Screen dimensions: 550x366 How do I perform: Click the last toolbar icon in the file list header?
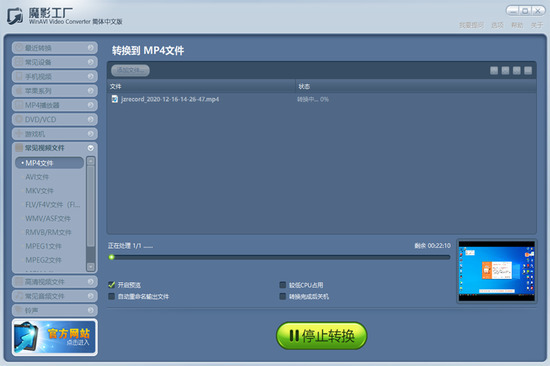(528, 71)
